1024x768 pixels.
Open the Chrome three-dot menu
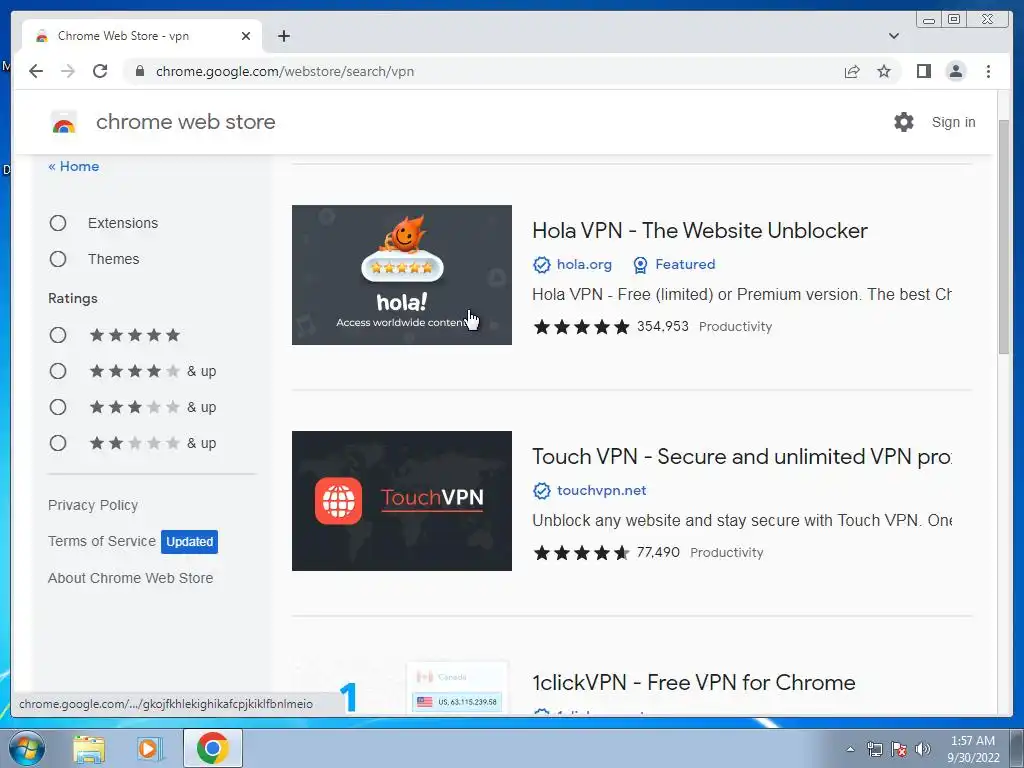(988, 71)
